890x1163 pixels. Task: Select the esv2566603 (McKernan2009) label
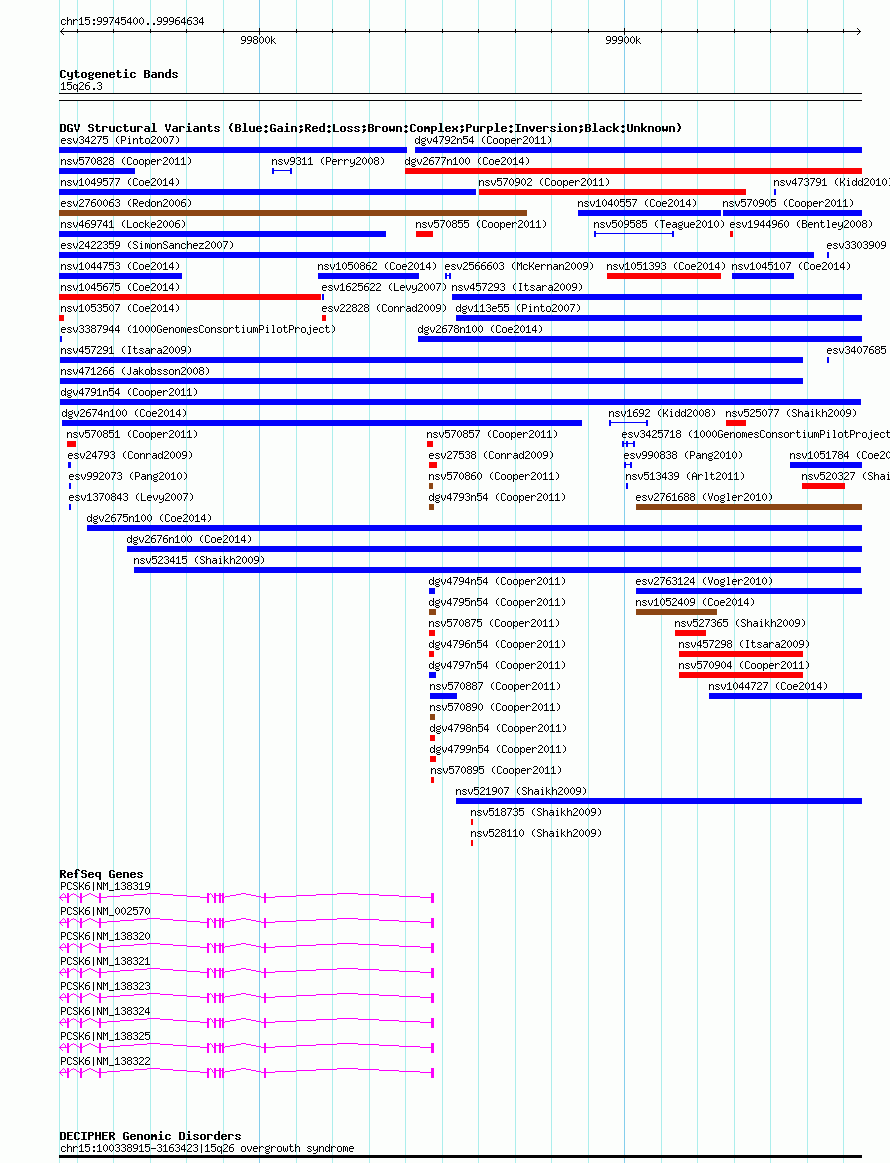[x=519, y=266]
